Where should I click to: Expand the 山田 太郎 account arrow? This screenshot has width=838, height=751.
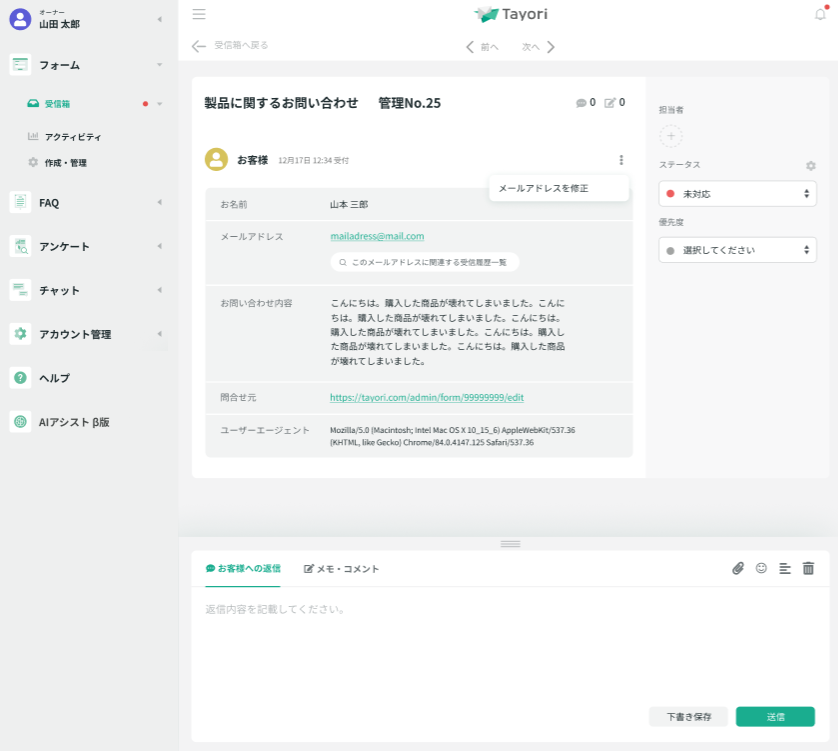(159, 19)
